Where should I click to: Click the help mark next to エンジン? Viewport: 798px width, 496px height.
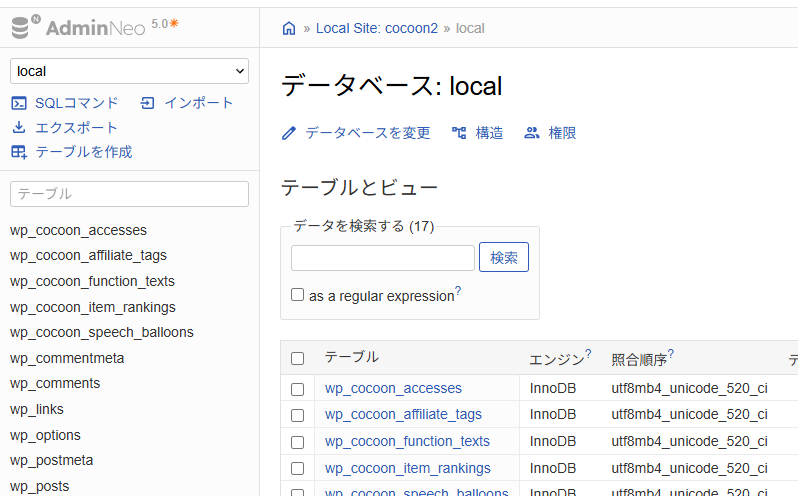[588, 353]
